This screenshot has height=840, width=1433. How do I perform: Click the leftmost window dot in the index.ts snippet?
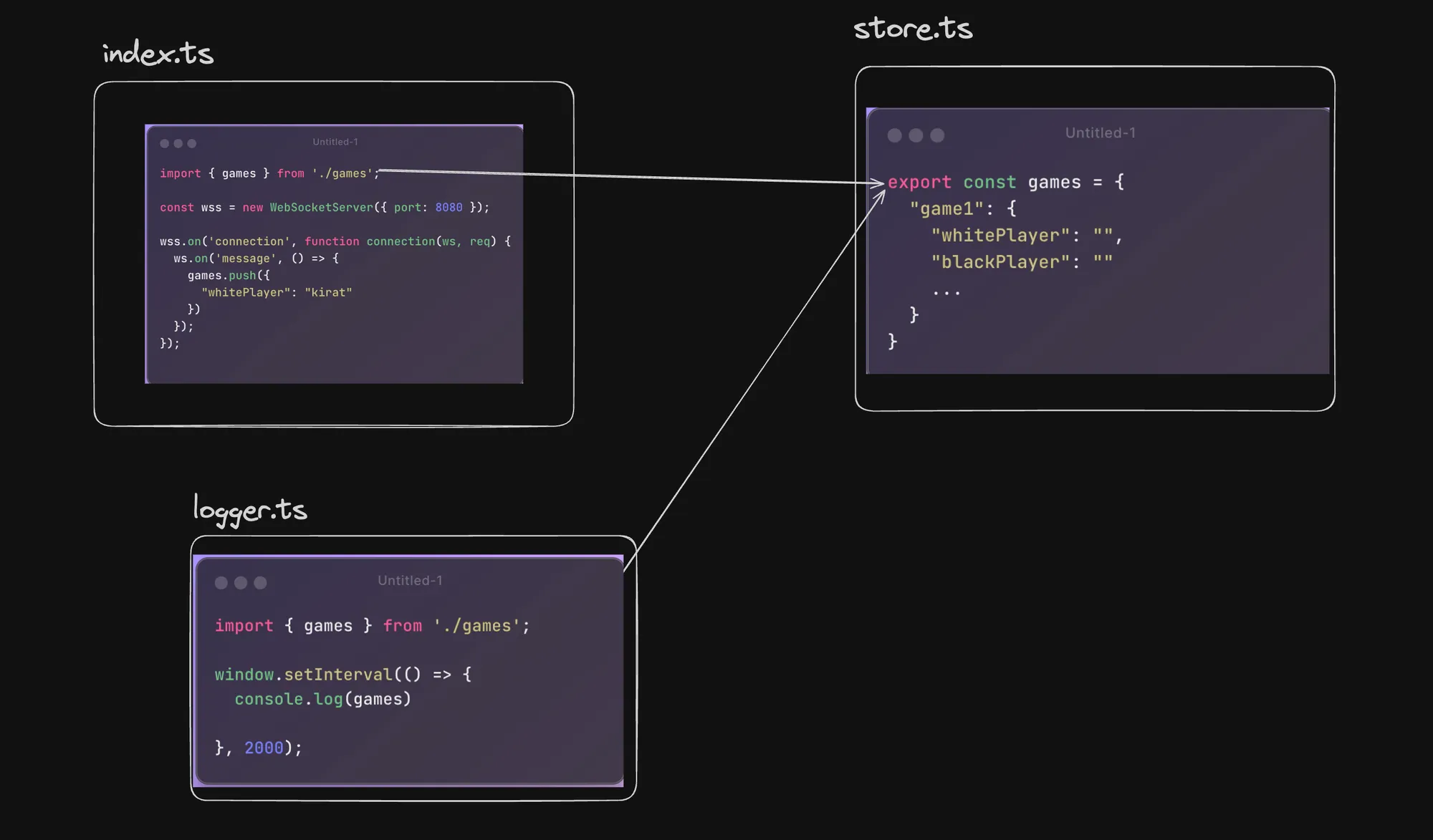165,143
